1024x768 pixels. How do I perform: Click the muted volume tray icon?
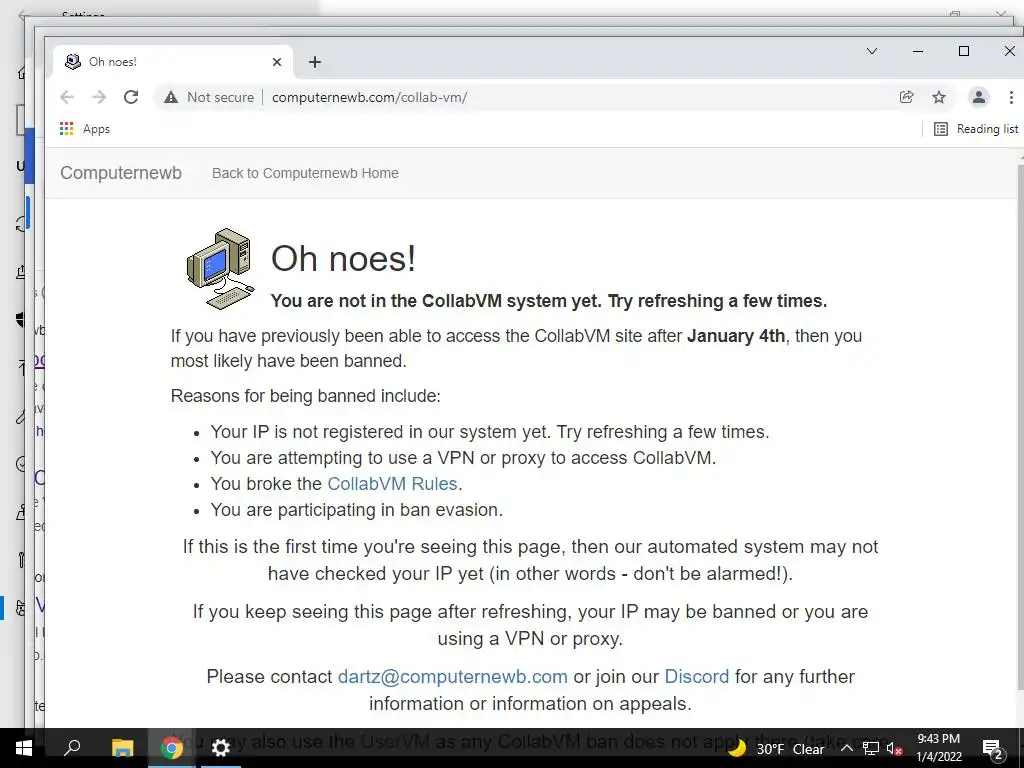[x=894, y=748]
